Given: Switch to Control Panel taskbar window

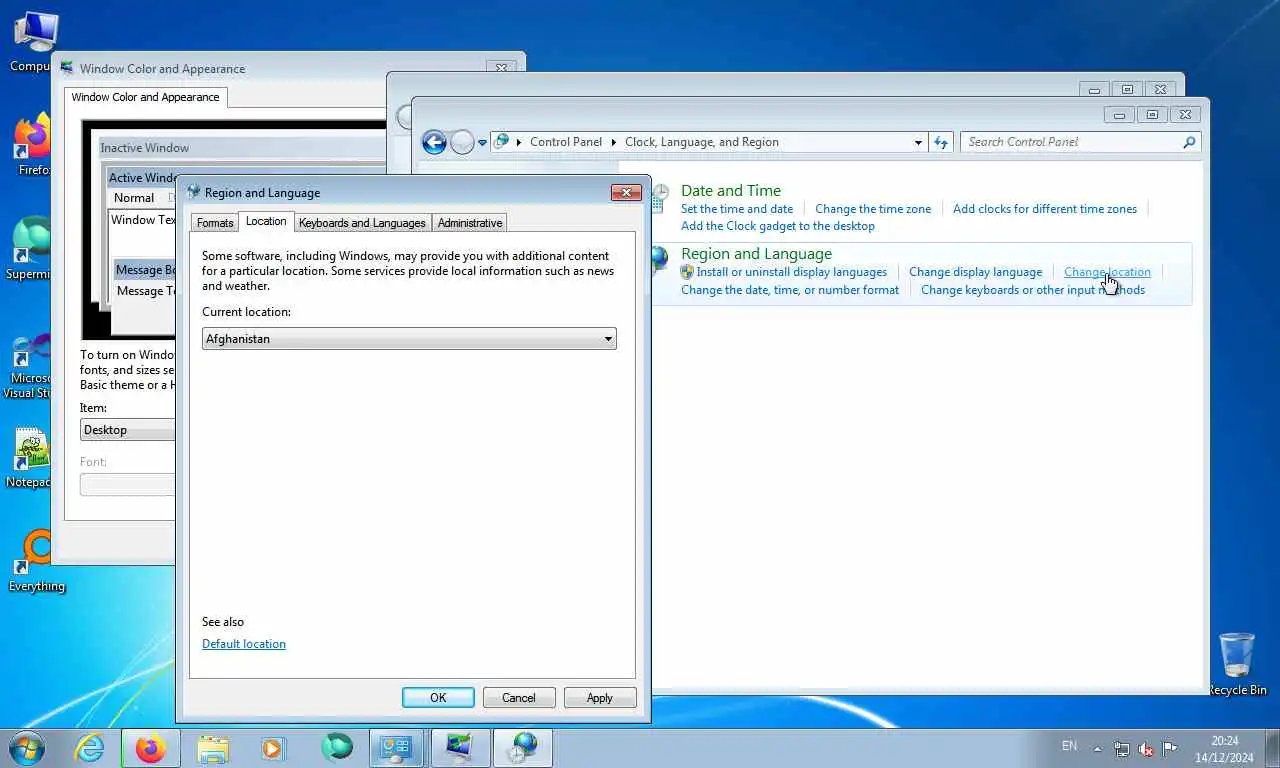Looking at the screenshot, I should point(397,748).
